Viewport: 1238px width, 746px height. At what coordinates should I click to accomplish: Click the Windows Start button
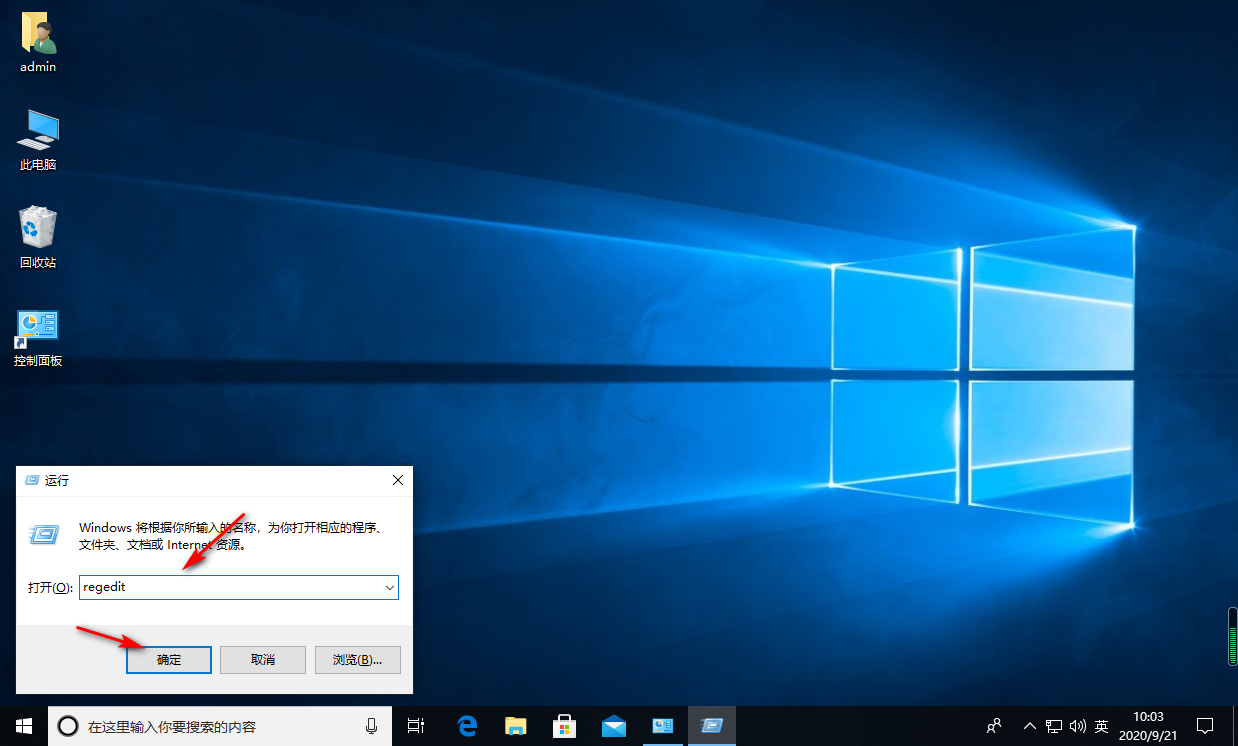24,726
